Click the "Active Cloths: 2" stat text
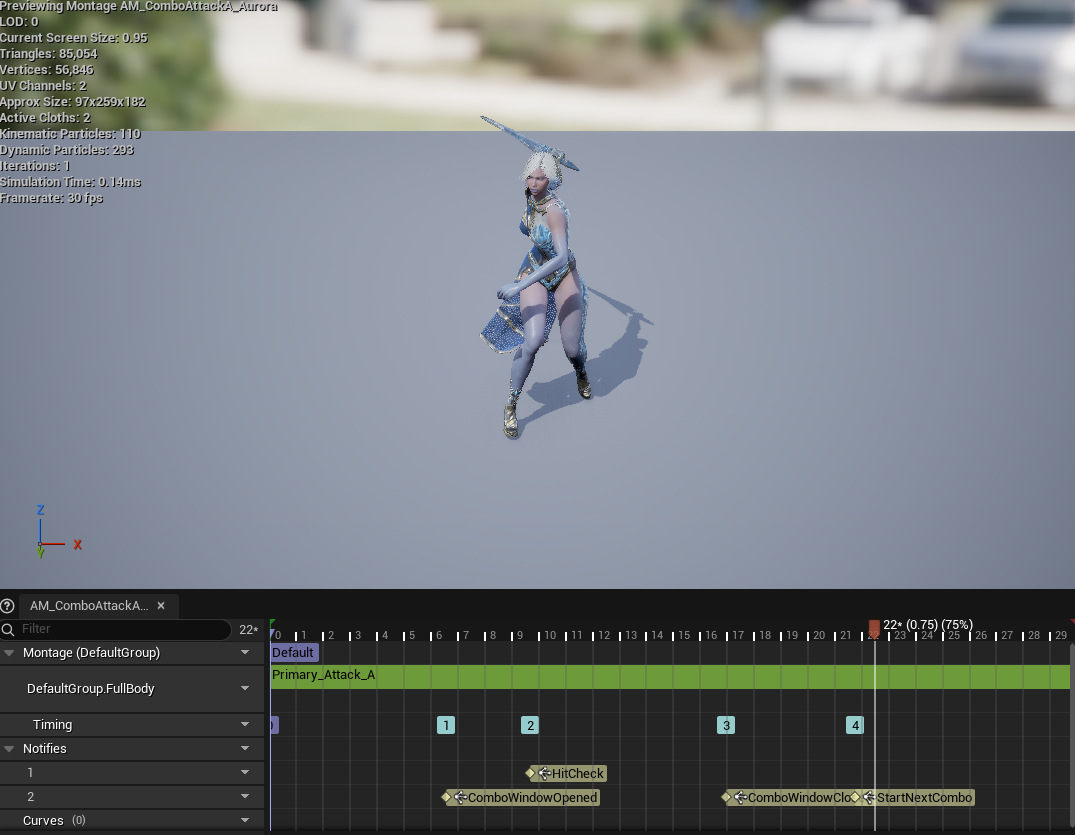Screen dimensions: 1075x835 click(45, 118)
